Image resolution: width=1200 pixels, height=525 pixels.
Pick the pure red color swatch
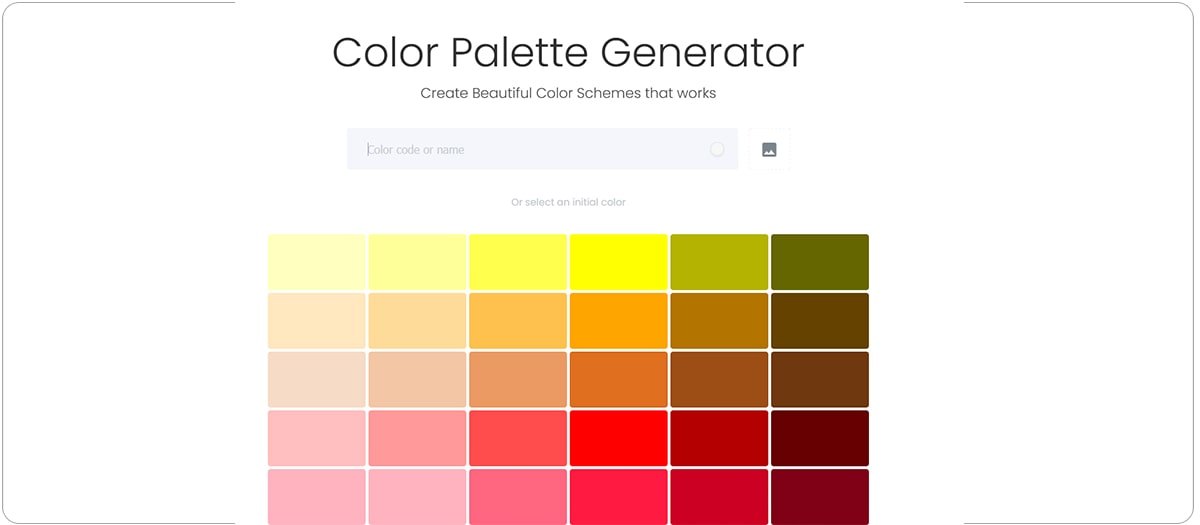click(619, 438)
